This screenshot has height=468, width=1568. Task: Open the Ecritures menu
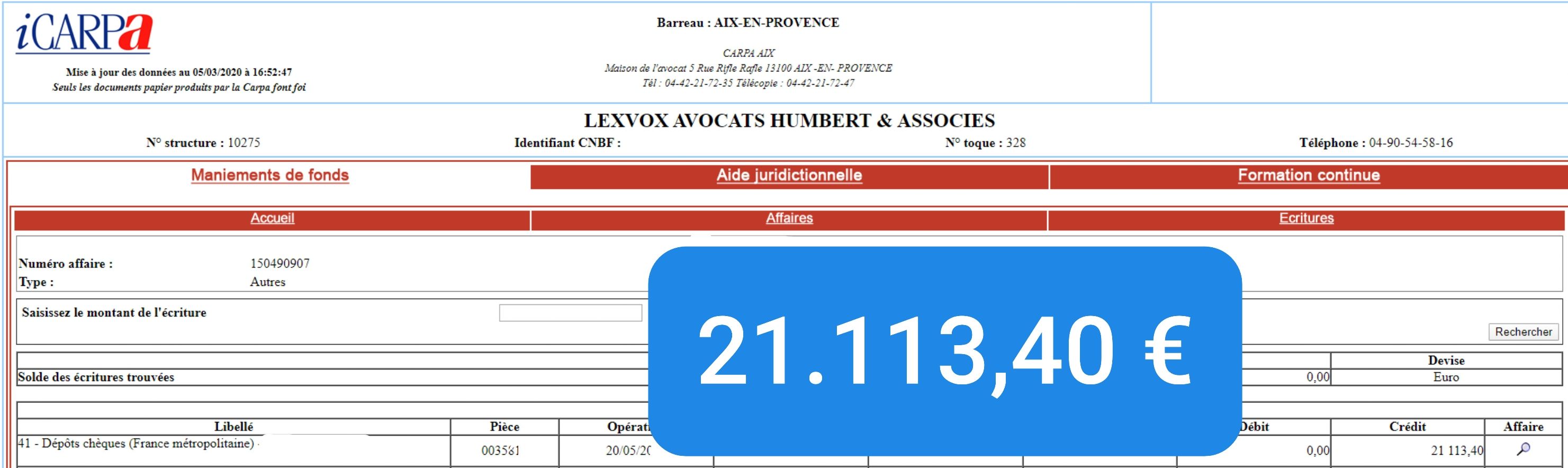click(x=1306, y=219)
